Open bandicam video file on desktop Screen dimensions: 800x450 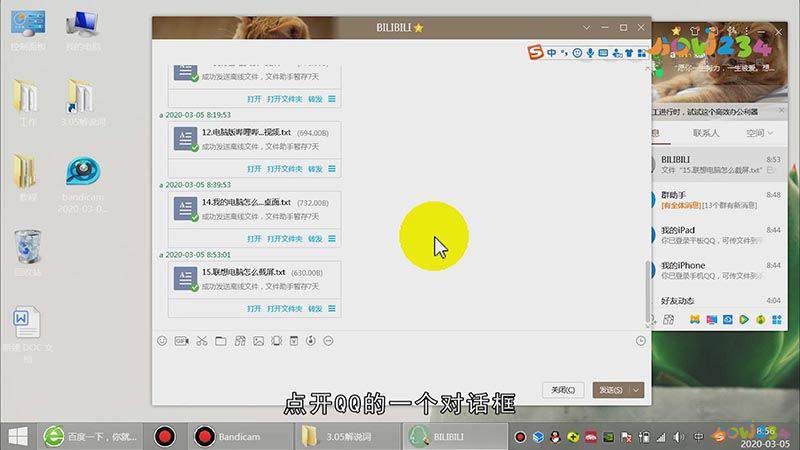(x=83, y=186)
